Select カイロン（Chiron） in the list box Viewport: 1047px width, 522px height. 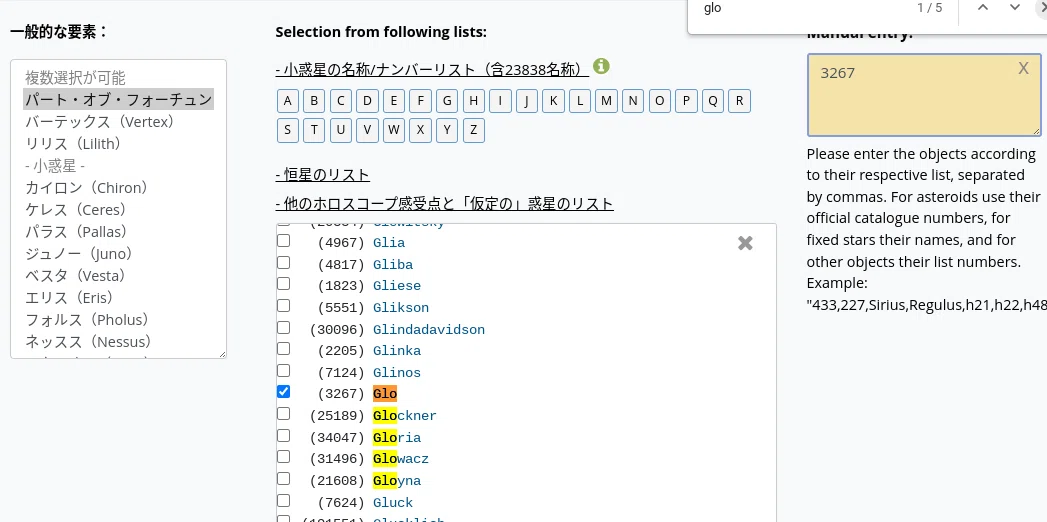click(87, 188)
